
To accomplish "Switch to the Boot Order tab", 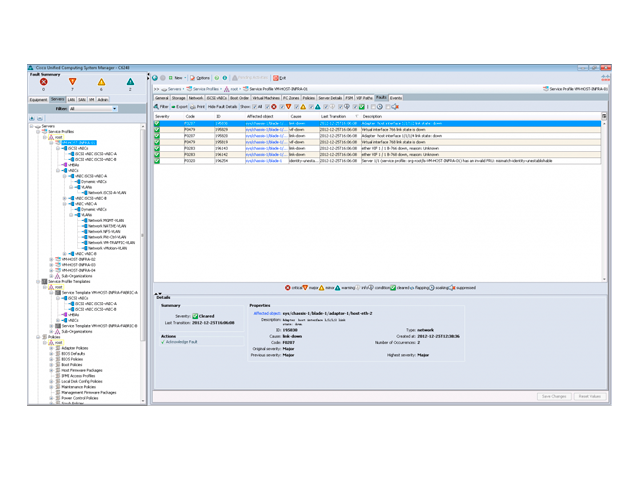I will pos(239,98).
